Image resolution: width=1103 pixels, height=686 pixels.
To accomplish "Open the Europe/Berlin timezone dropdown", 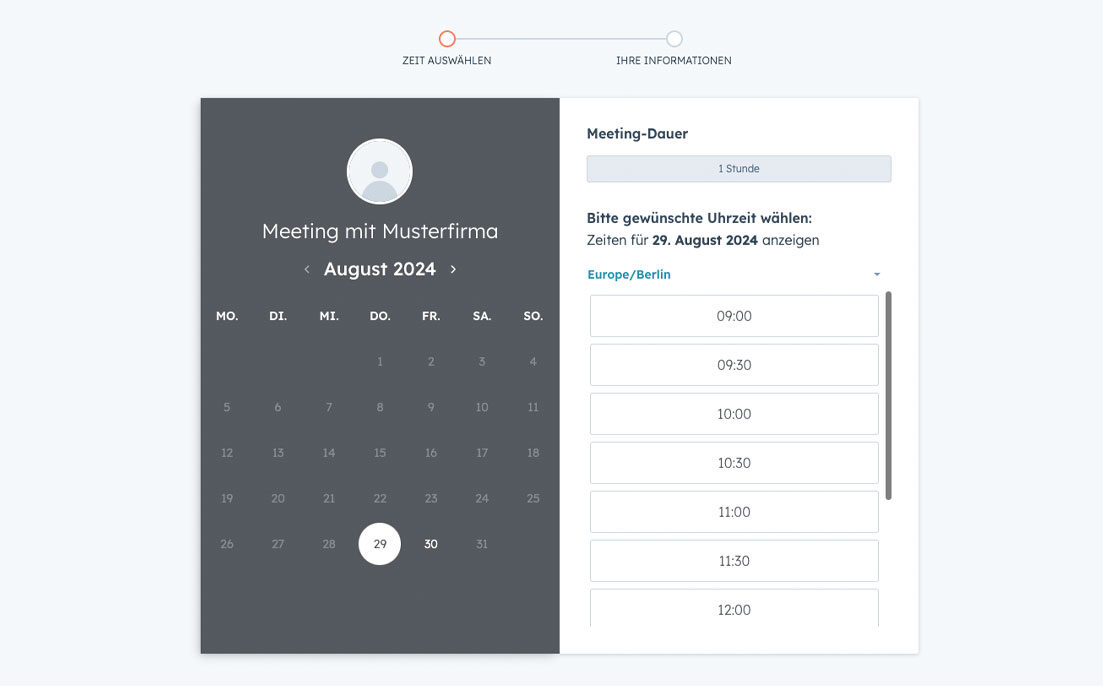I will point(734,274).
